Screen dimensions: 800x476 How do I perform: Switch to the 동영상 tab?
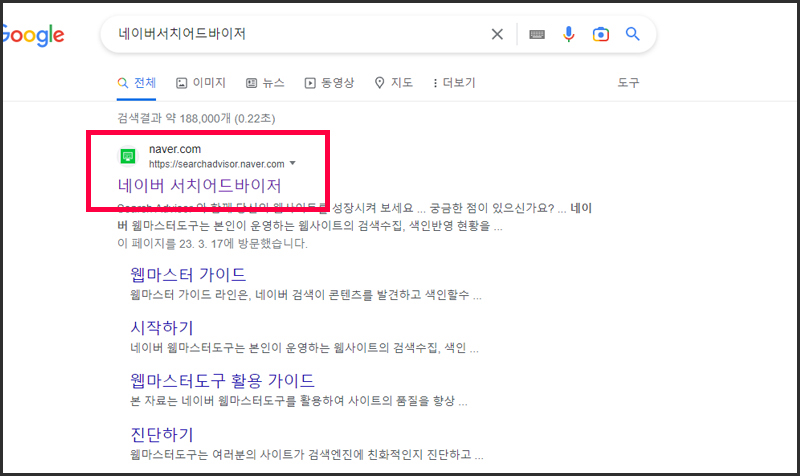point(330,83)
